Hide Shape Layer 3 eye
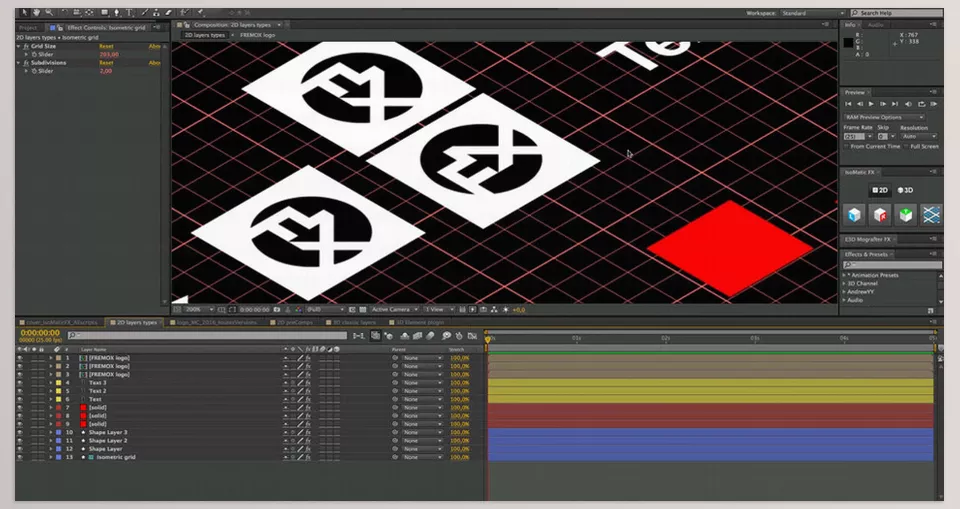Viewport: 960px width, 509px height. (20, 432)
